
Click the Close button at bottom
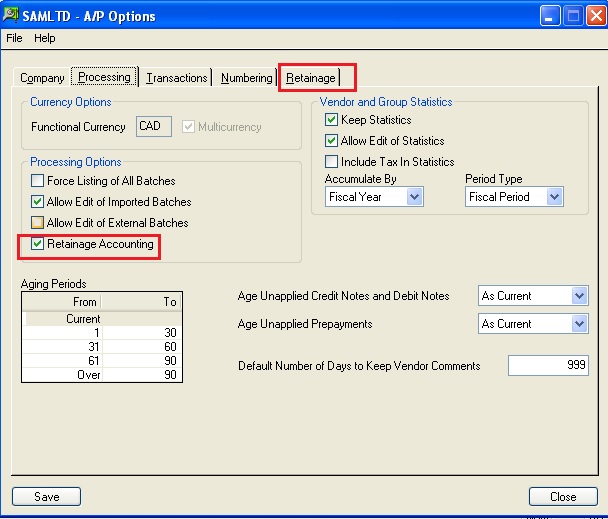563,497
